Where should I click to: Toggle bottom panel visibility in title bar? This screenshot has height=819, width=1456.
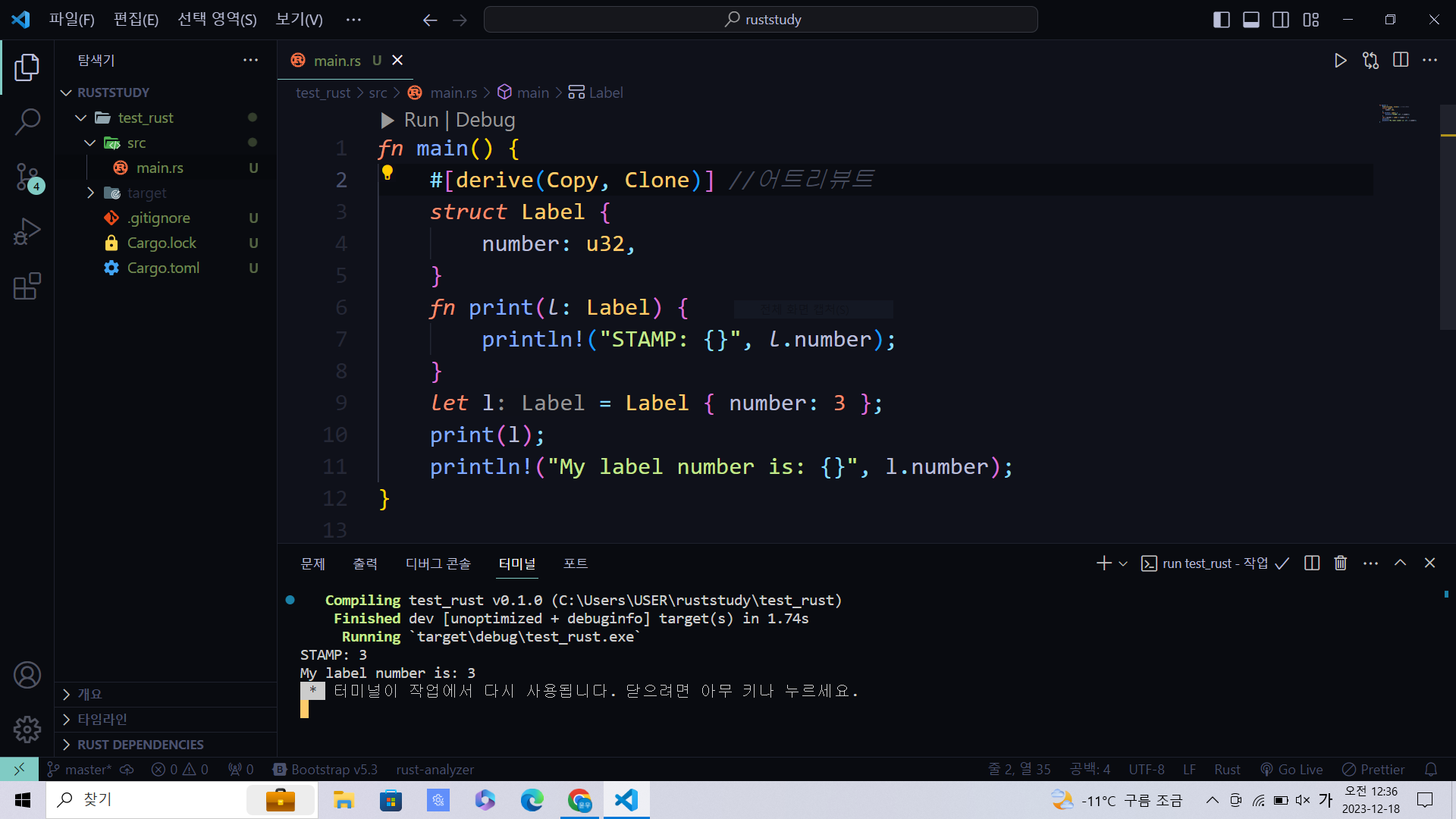click(x=1251, y=20)
